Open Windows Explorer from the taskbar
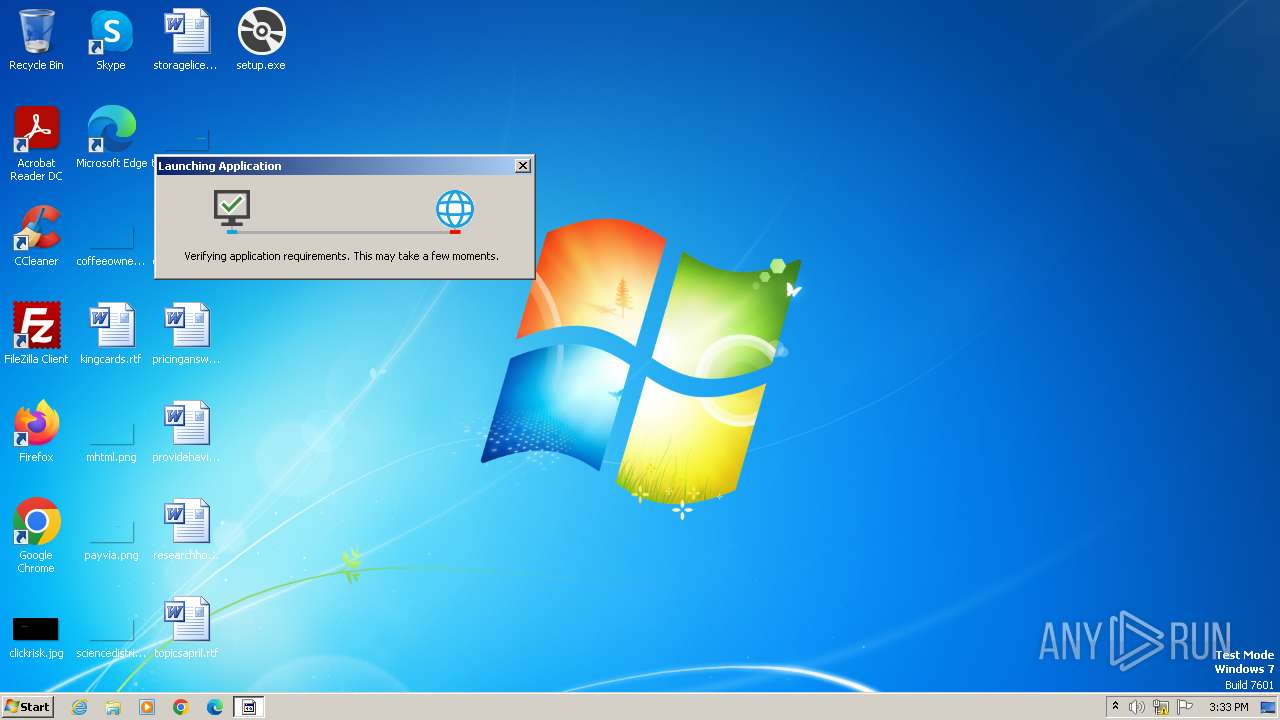This screenshot has height=720, width=1280. point(113,707)
